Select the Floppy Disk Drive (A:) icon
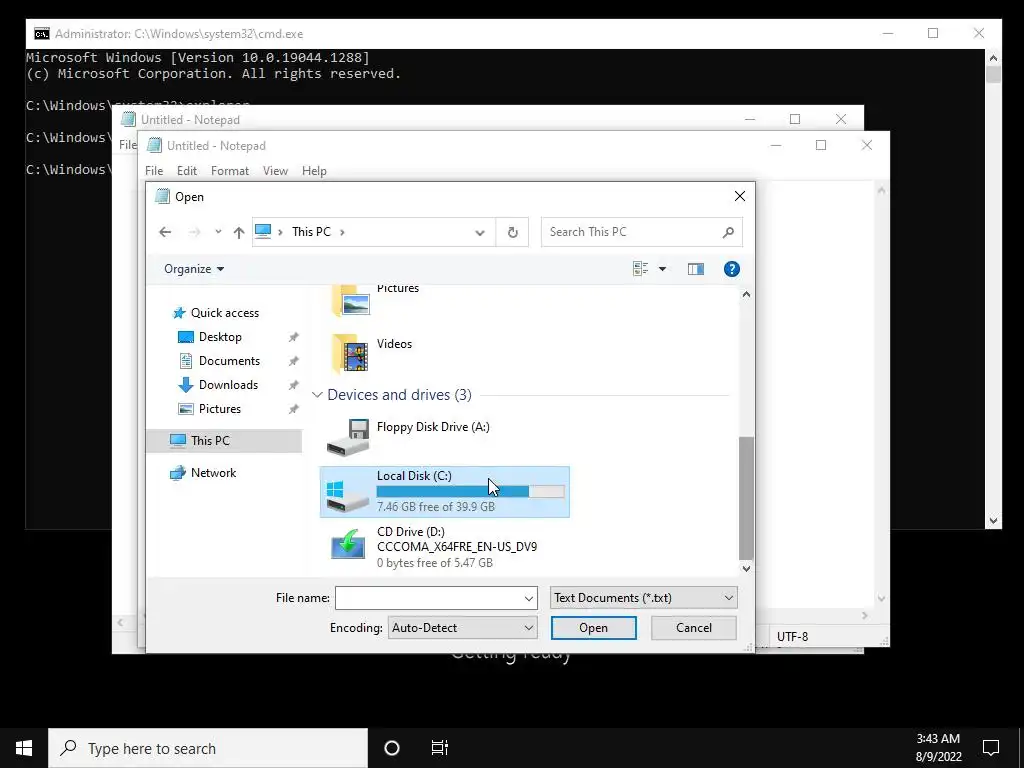 tap(348, 437)
